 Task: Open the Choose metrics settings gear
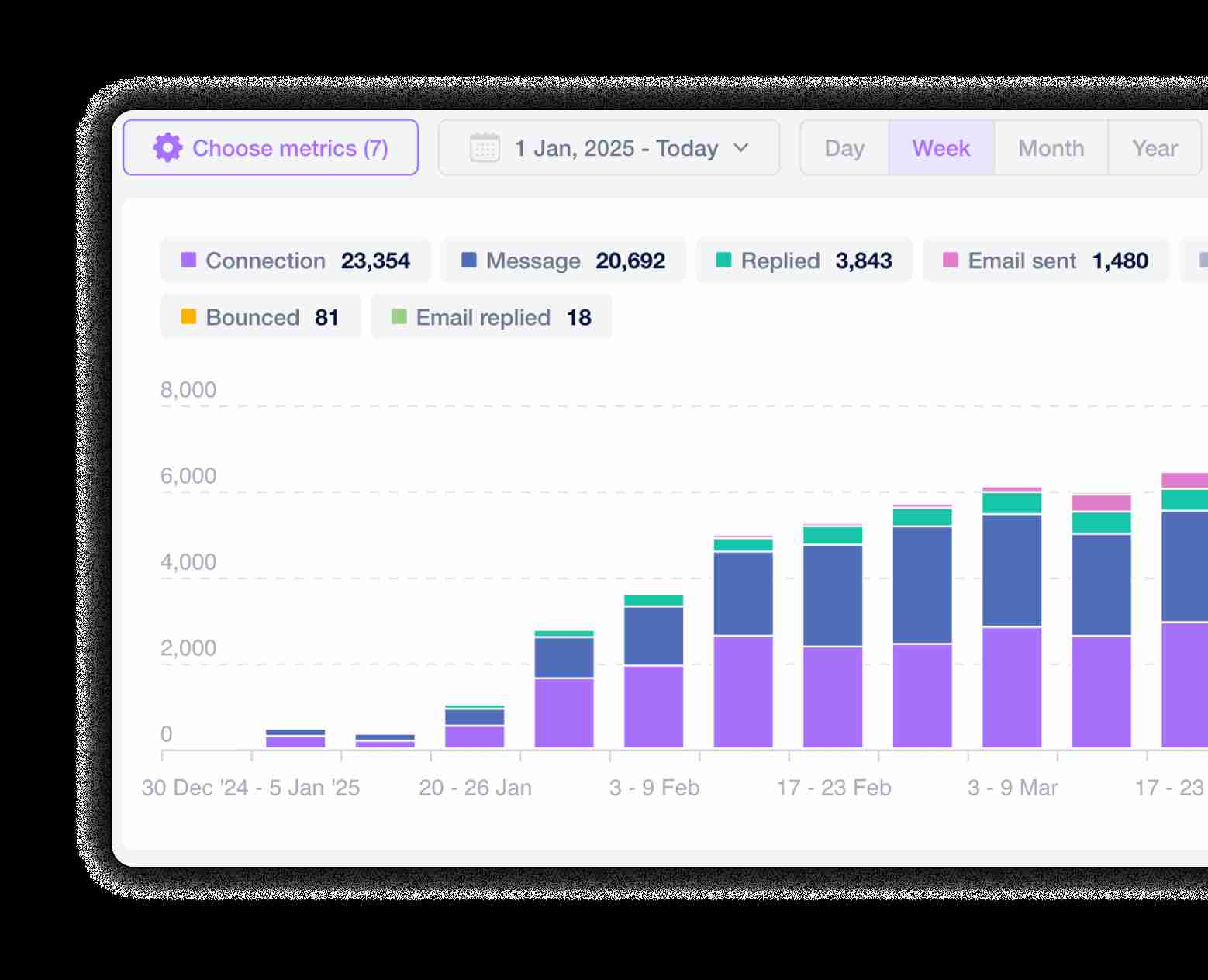pos(169,147)
